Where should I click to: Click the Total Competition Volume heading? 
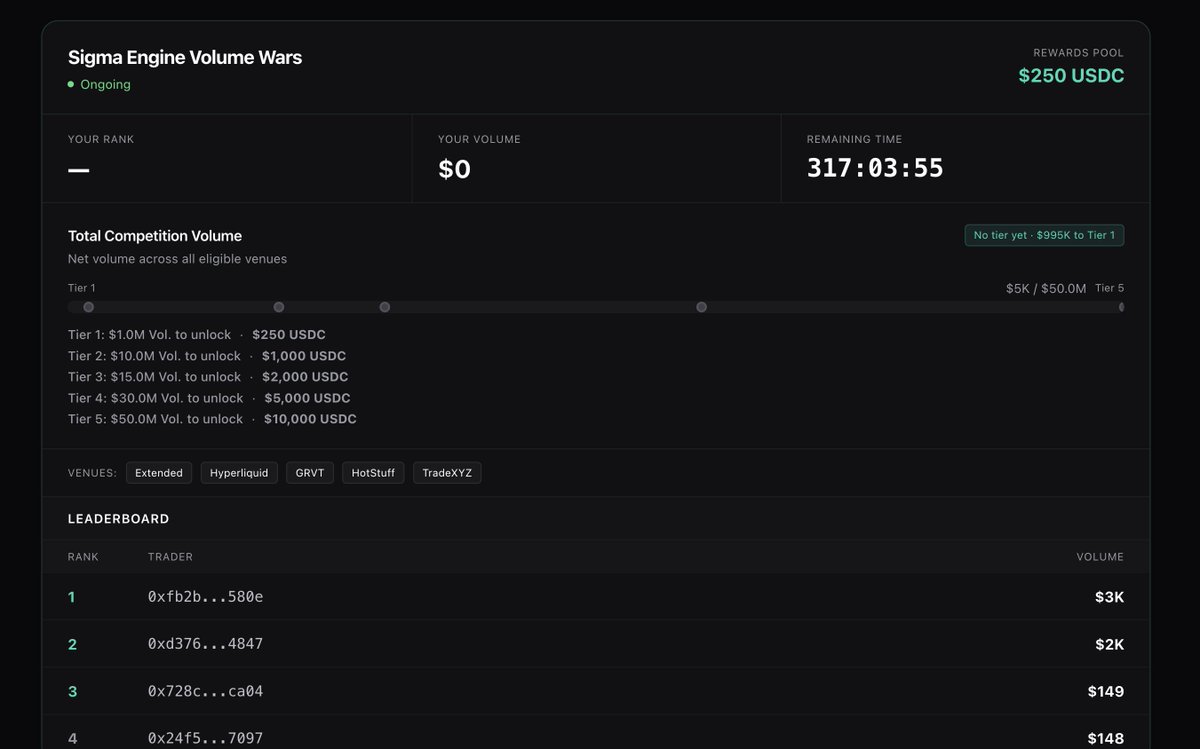(155, 236)
